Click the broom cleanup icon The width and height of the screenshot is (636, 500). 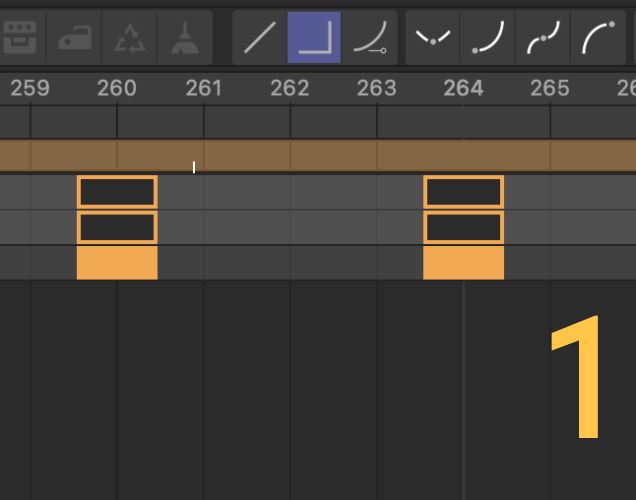coord(185,38)
